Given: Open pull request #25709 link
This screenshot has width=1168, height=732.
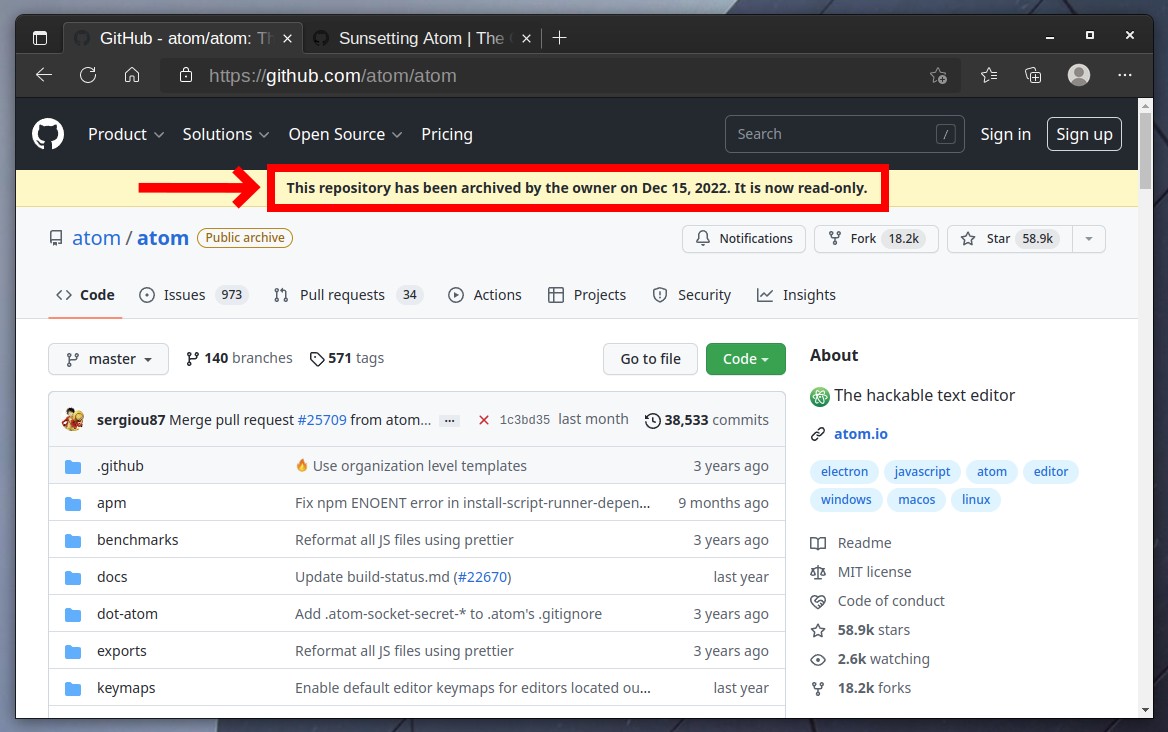Looking at the screenshot, I should click(322, 420).
